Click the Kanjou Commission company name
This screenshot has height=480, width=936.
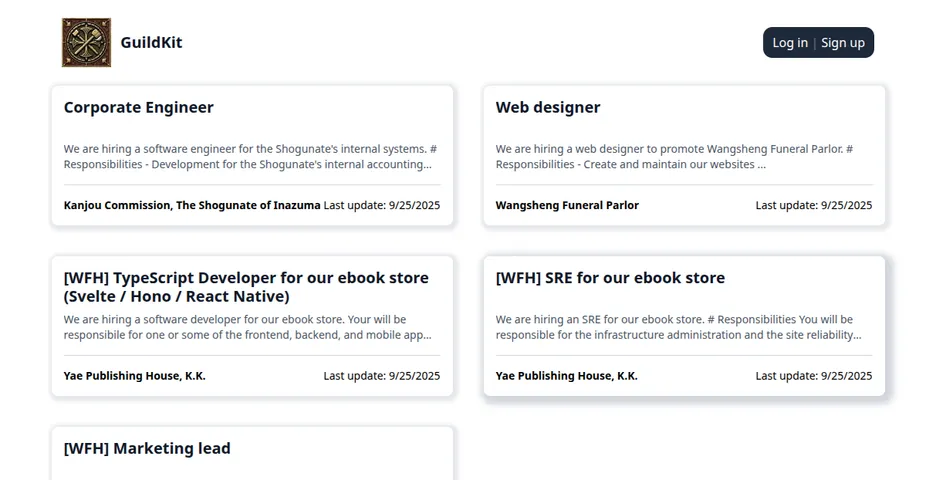pyautogui.click(x=192, y=205)
